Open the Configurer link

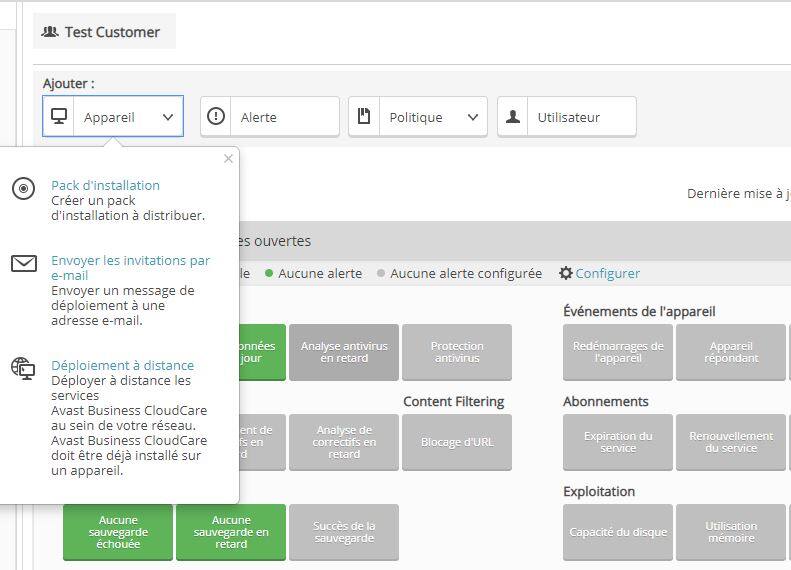(607, 273)
